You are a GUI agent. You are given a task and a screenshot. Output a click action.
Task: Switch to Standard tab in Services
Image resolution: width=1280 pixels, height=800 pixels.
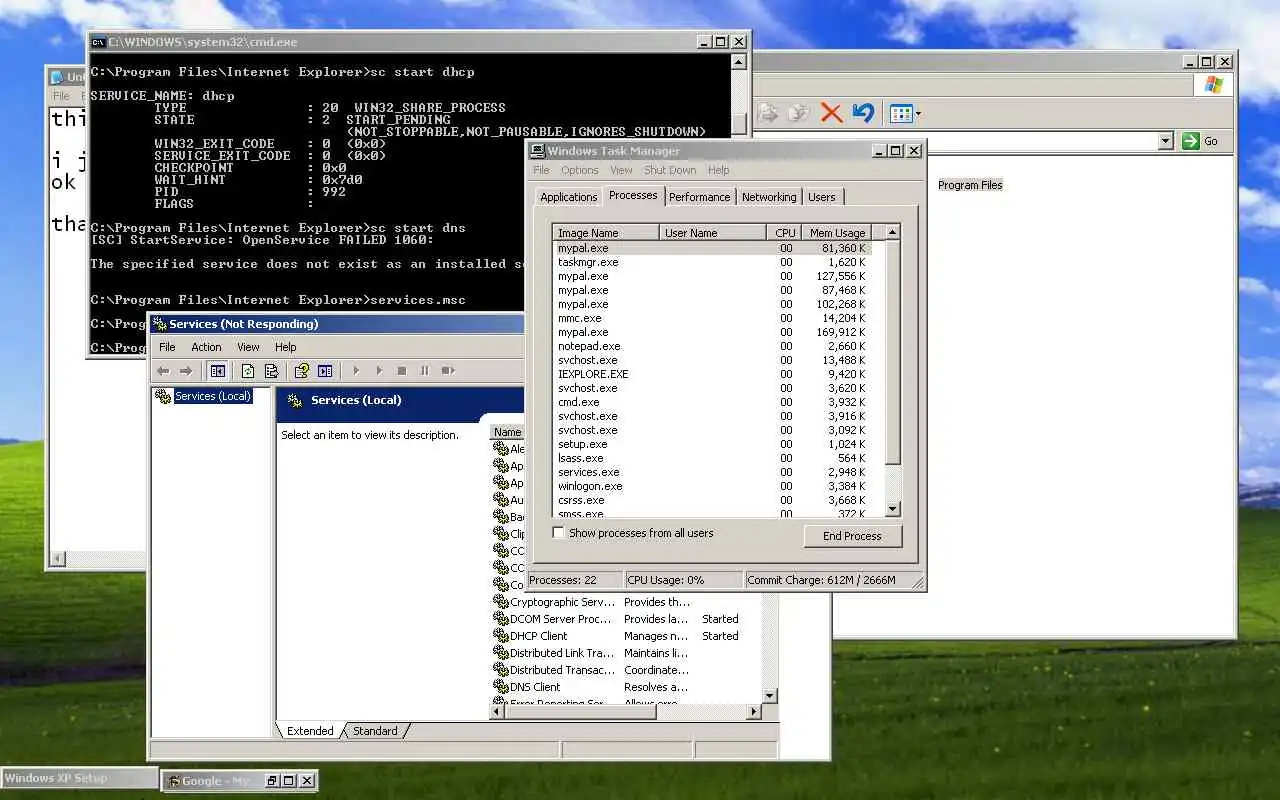click(x=375, y=731)
